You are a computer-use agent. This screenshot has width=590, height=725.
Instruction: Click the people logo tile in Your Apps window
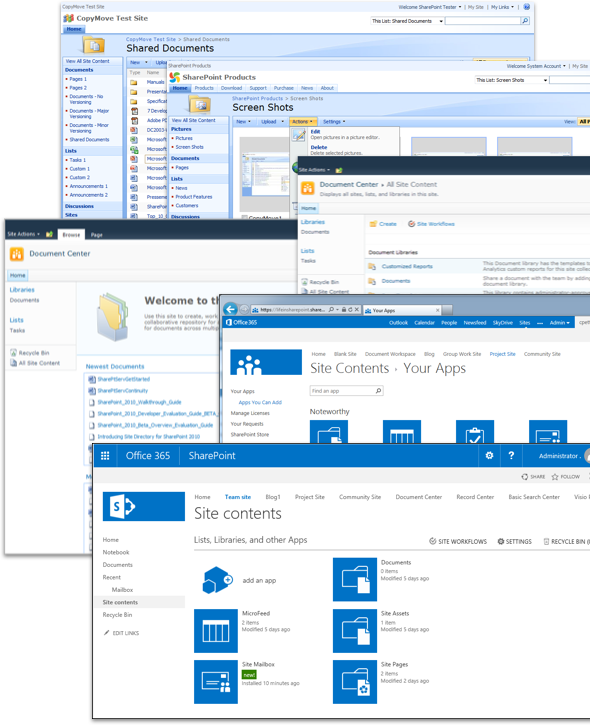tap(266, 362)
